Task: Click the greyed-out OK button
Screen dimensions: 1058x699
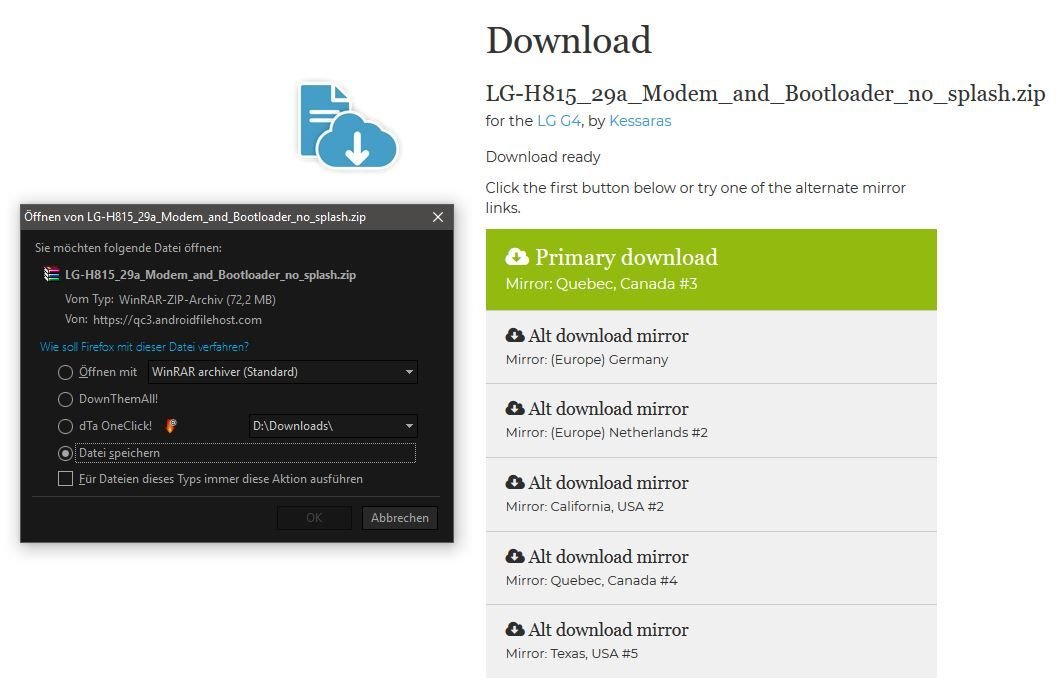Action: (x=314, y=518)
